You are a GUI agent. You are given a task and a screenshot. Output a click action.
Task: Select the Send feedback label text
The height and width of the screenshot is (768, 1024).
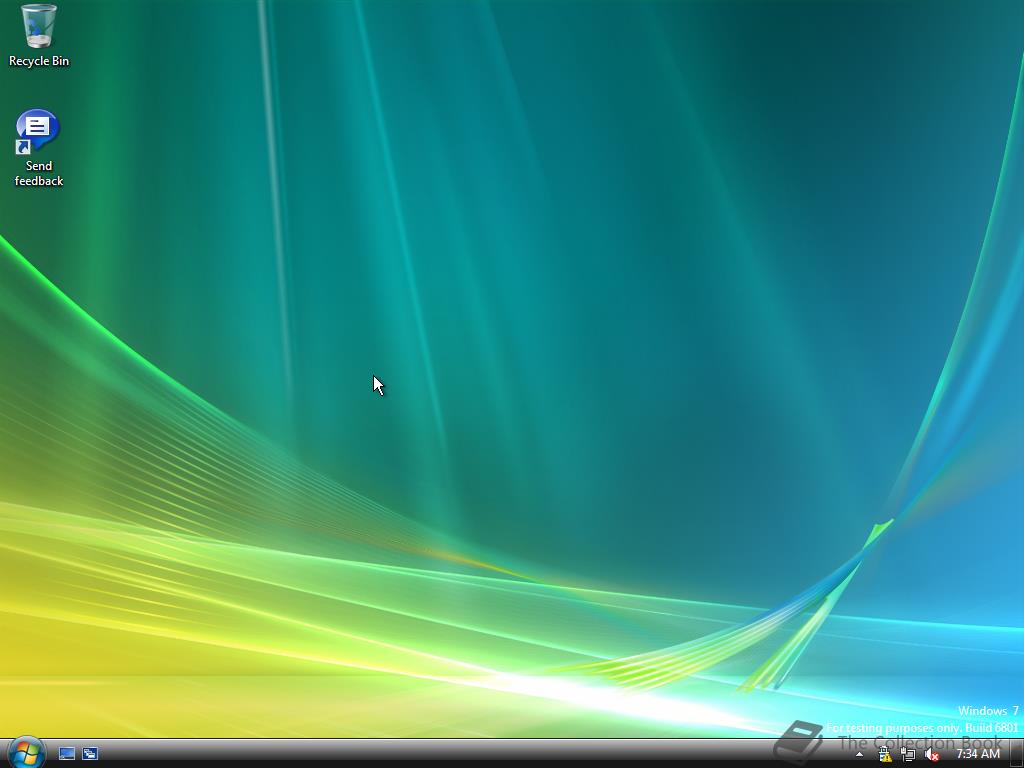(39, 173)
